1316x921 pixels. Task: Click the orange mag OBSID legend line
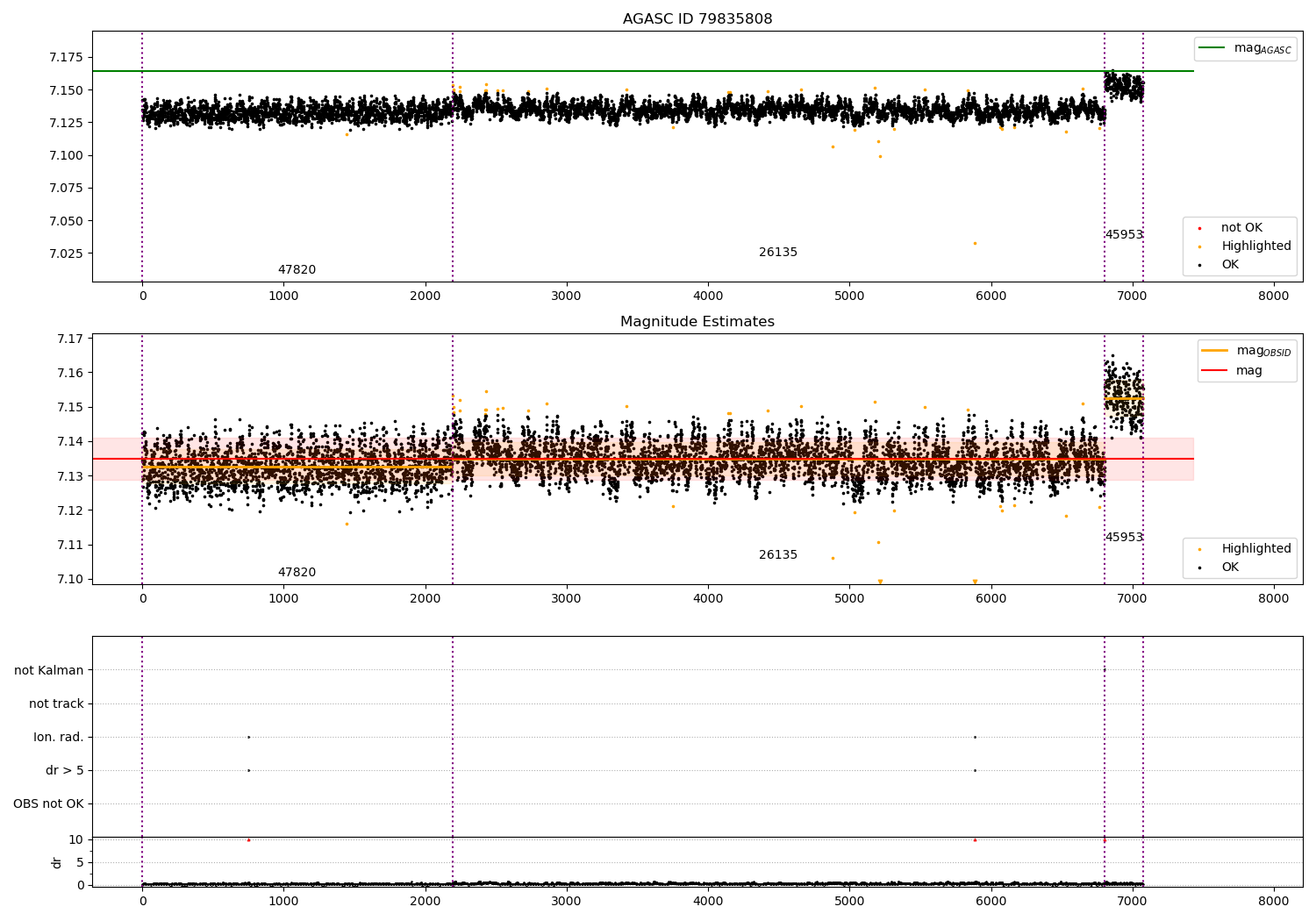1215,351
